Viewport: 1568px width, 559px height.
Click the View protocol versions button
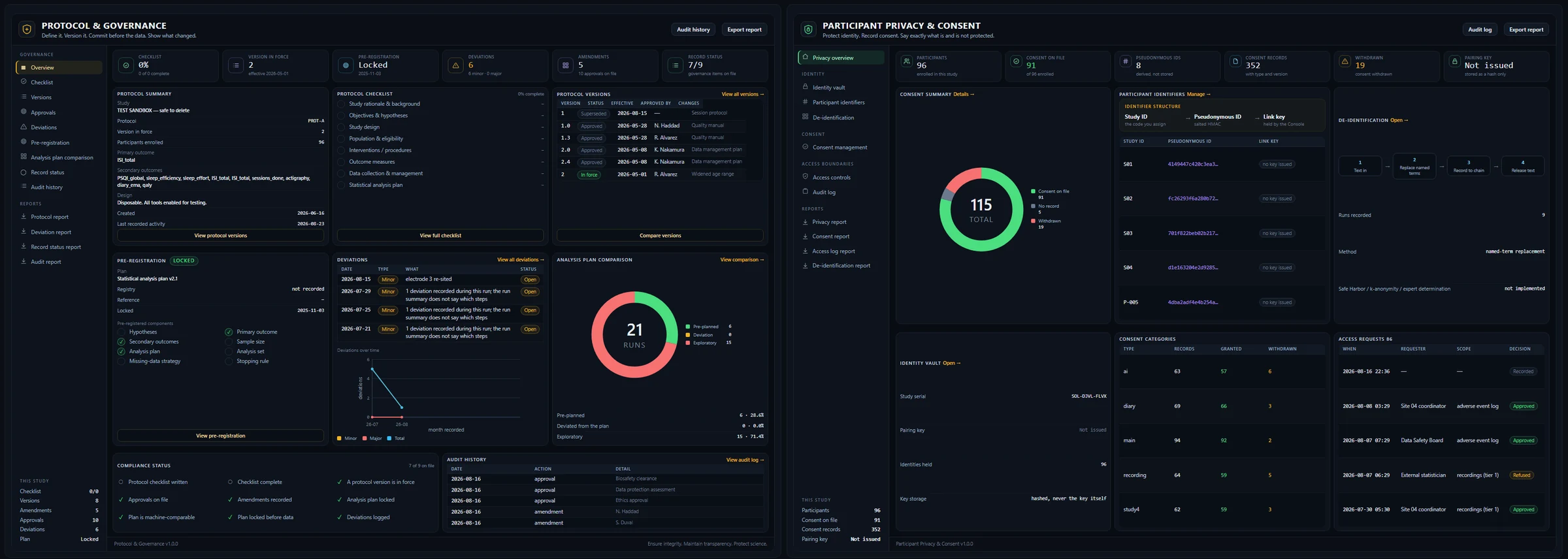tap(221, 235)
